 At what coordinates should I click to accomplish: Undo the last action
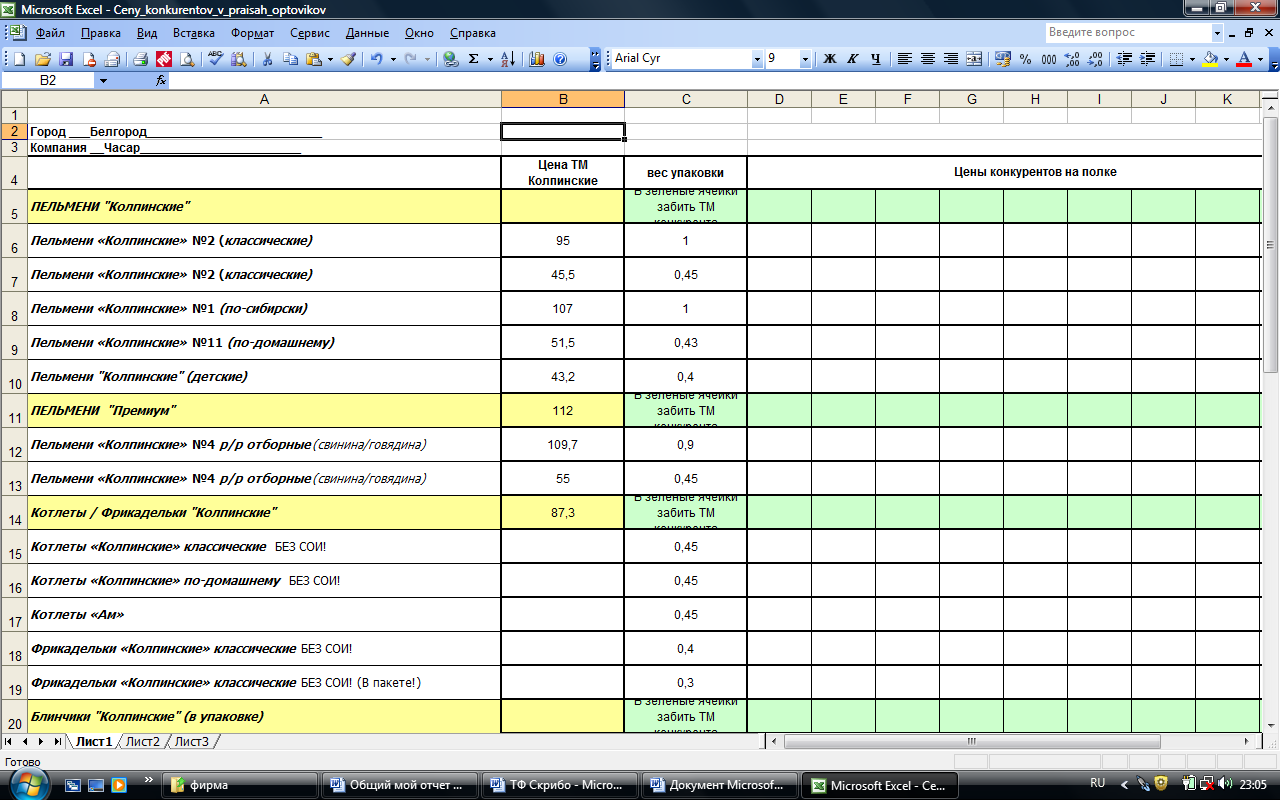[376, 59]
